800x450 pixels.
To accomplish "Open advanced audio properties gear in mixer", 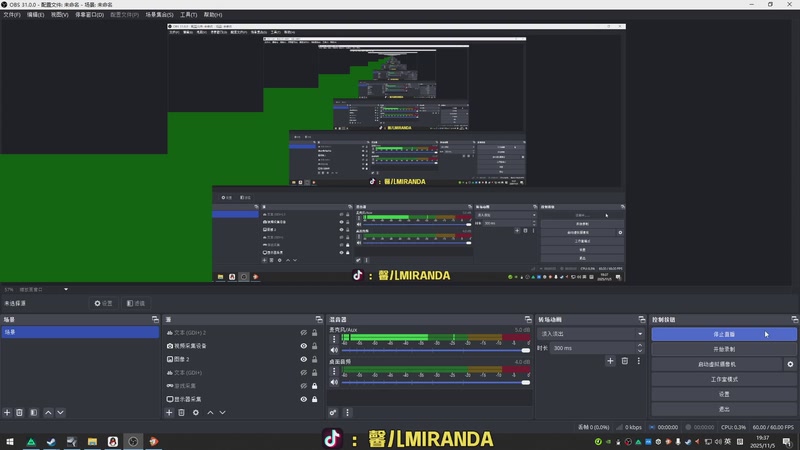I will pos(333,412).
